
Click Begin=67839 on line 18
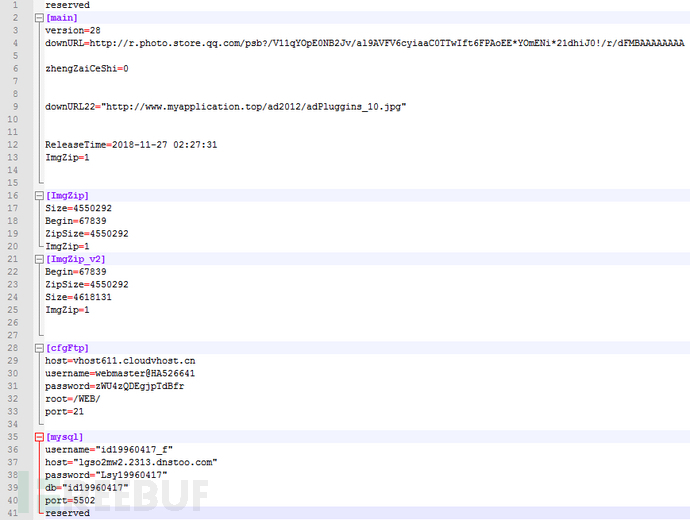[x=76, y=221]
